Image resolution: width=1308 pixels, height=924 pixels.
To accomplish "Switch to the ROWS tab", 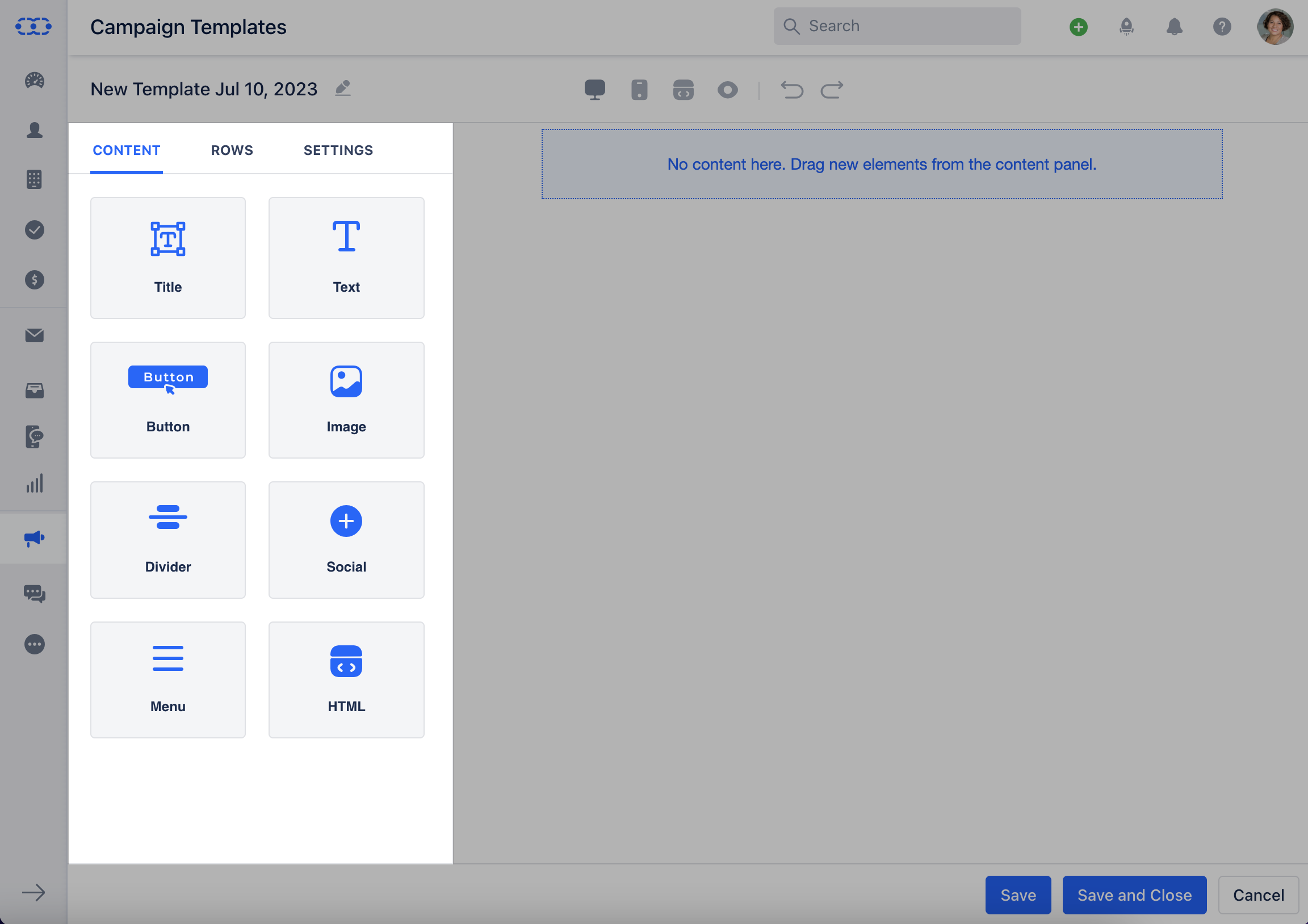I will (232, 150).
